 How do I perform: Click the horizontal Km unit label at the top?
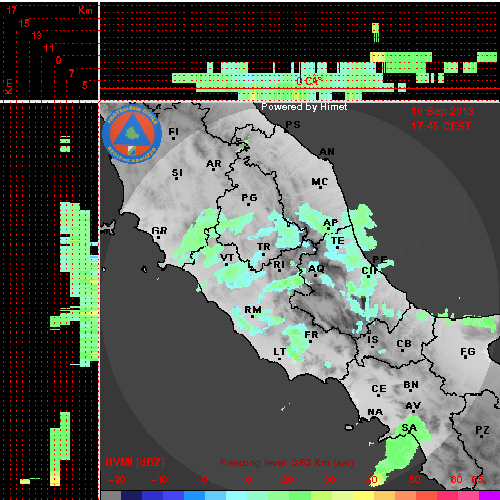pyautogui.click(x=85, y=10)
